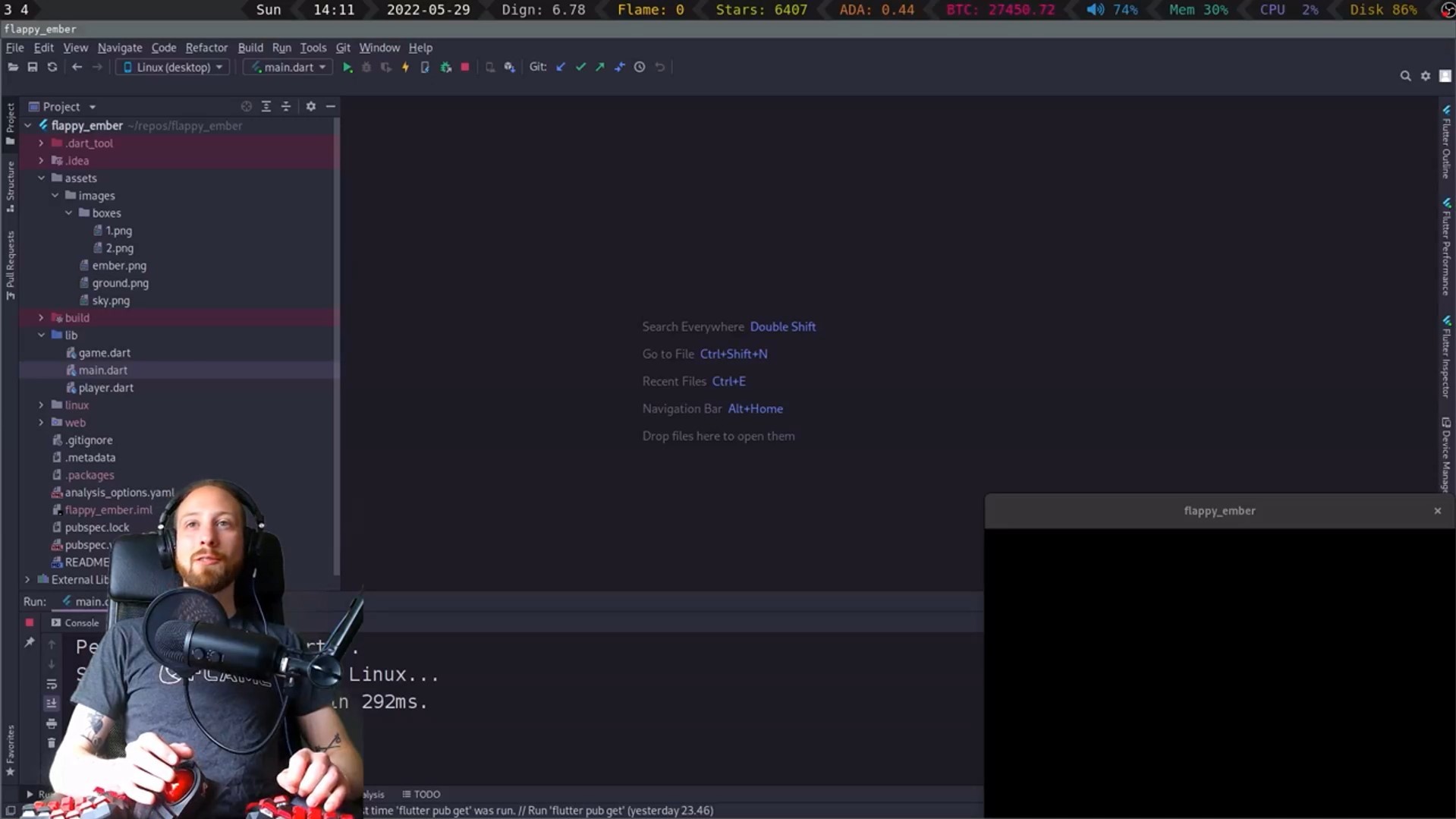Click the project tree vertical scrollbar
This screenshot has width=1456, height=819.
point(336,345)
